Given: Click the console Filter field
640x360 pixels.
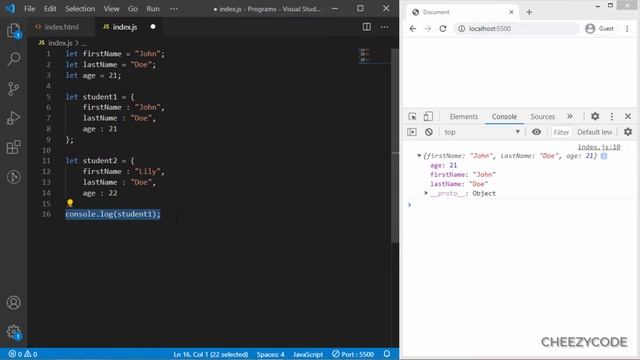Looking at the screenshot, I should point(561,132).
